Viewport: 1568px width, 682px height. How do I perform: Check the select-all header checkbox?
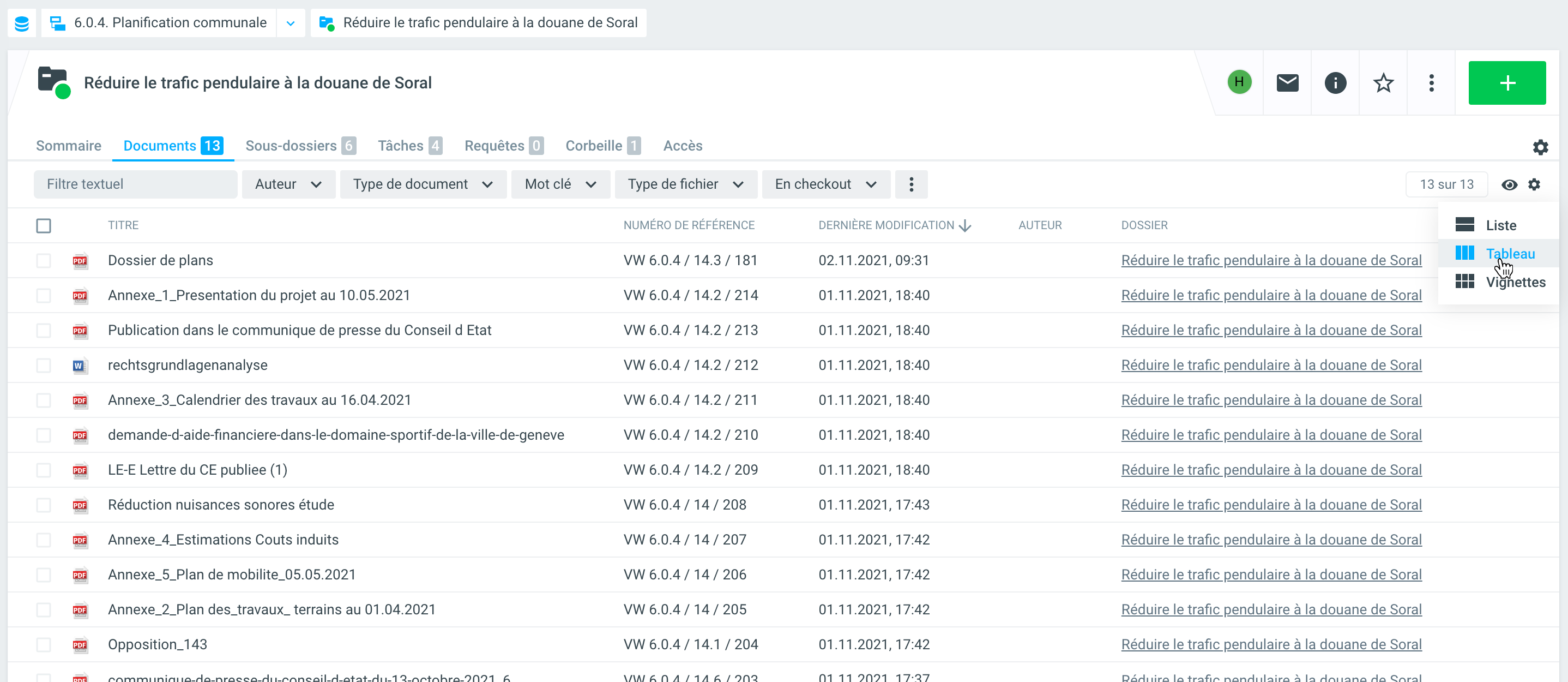pyautogui.click(x=43, y=226)
